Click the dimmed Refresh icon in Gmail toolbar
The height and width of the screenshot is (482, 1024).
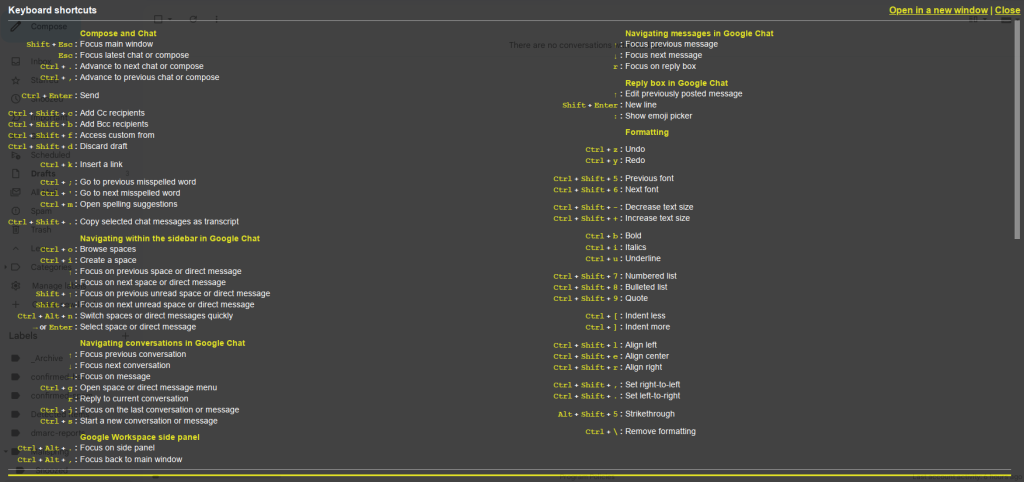(x=193, y=20)
